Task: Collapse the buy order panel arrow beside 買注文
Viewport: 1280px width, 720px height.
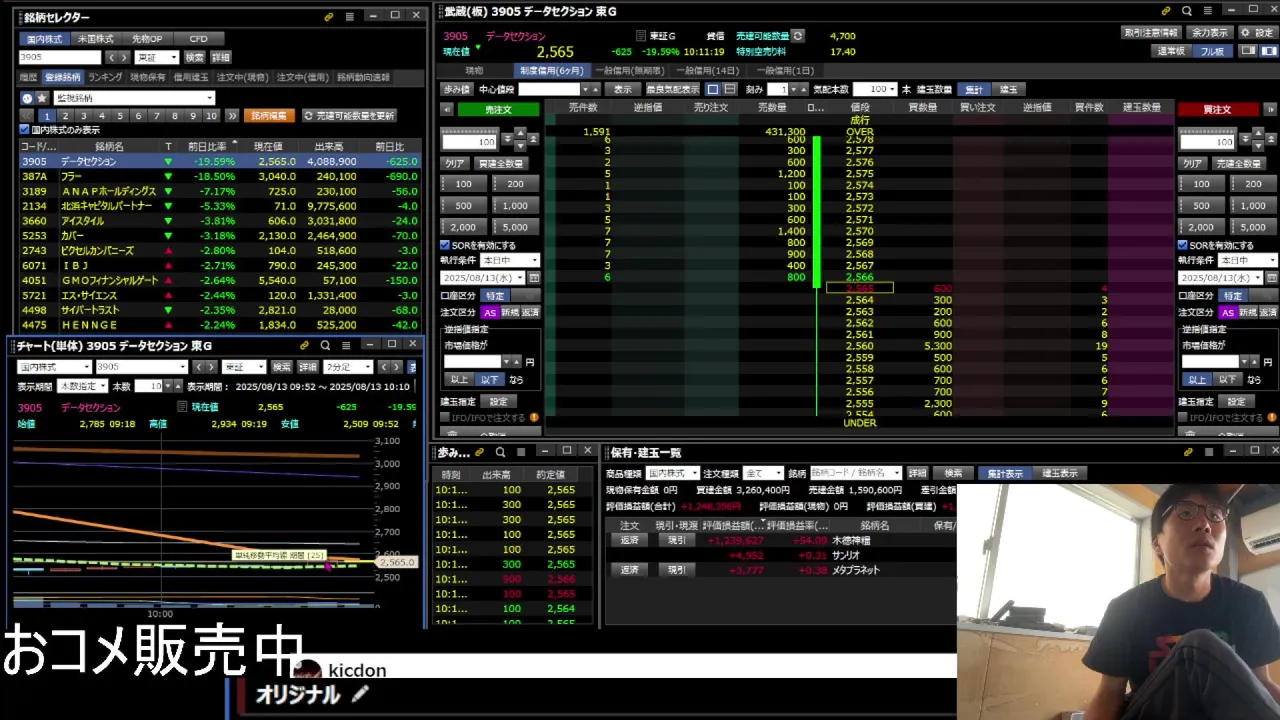Action: (1270, 109)
